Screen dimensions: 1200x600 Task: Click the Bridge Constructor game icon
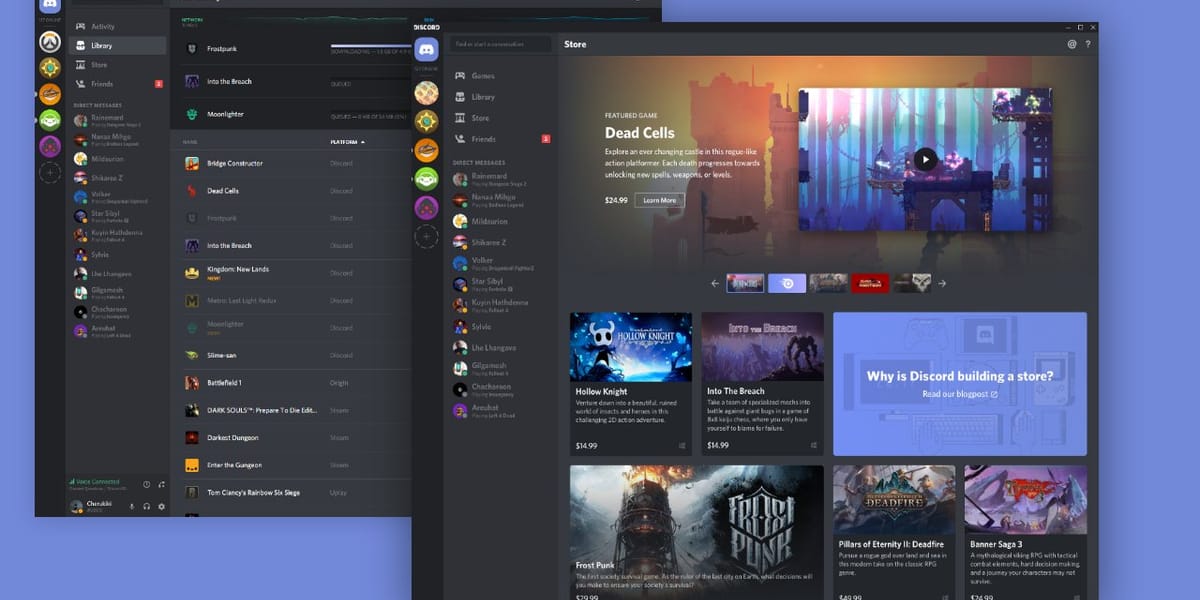(192, 163)
